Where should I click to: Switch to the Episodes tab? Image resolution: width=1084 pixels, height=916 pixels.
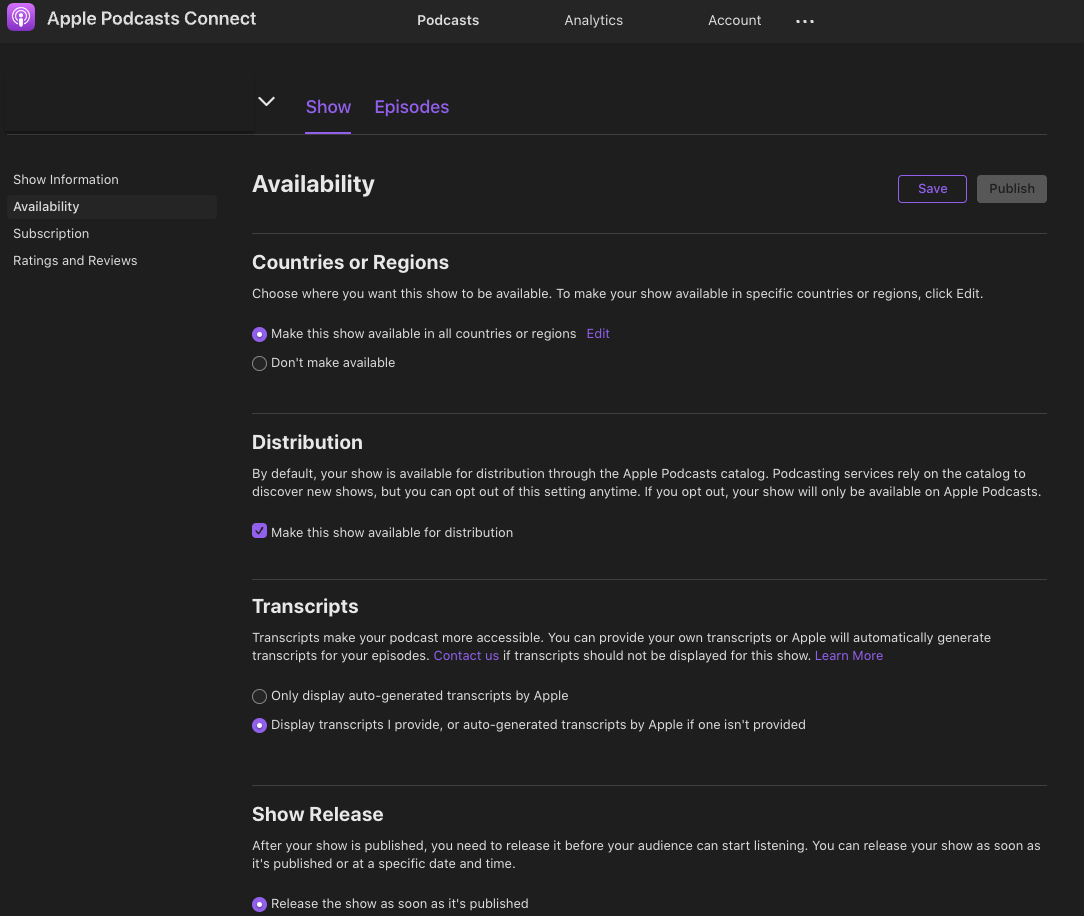412,107
